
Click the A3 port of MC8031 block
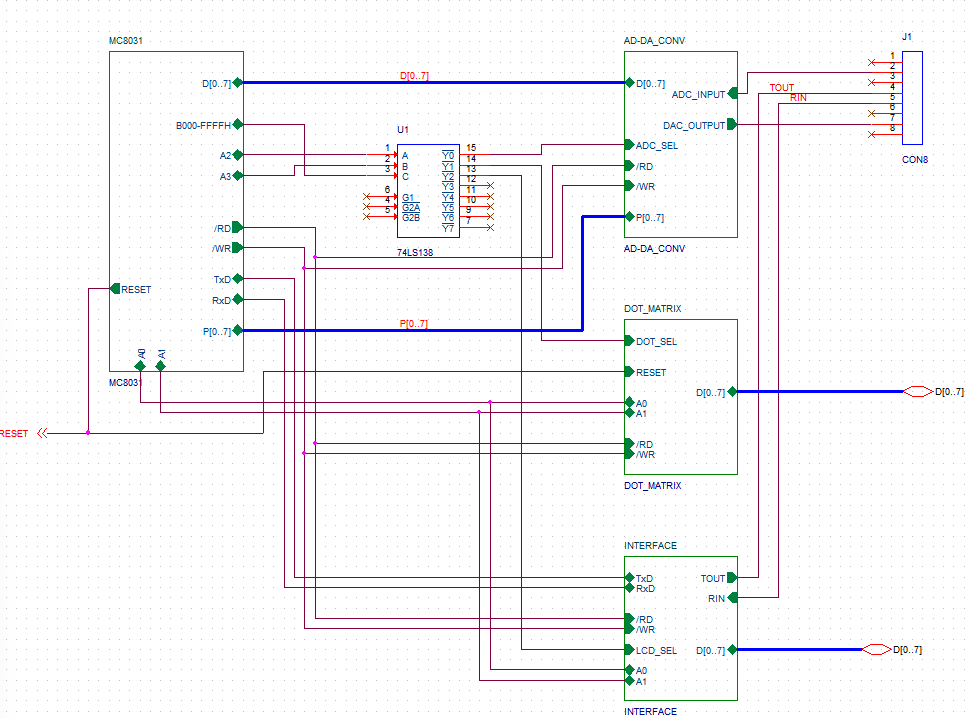coord(237,176)
